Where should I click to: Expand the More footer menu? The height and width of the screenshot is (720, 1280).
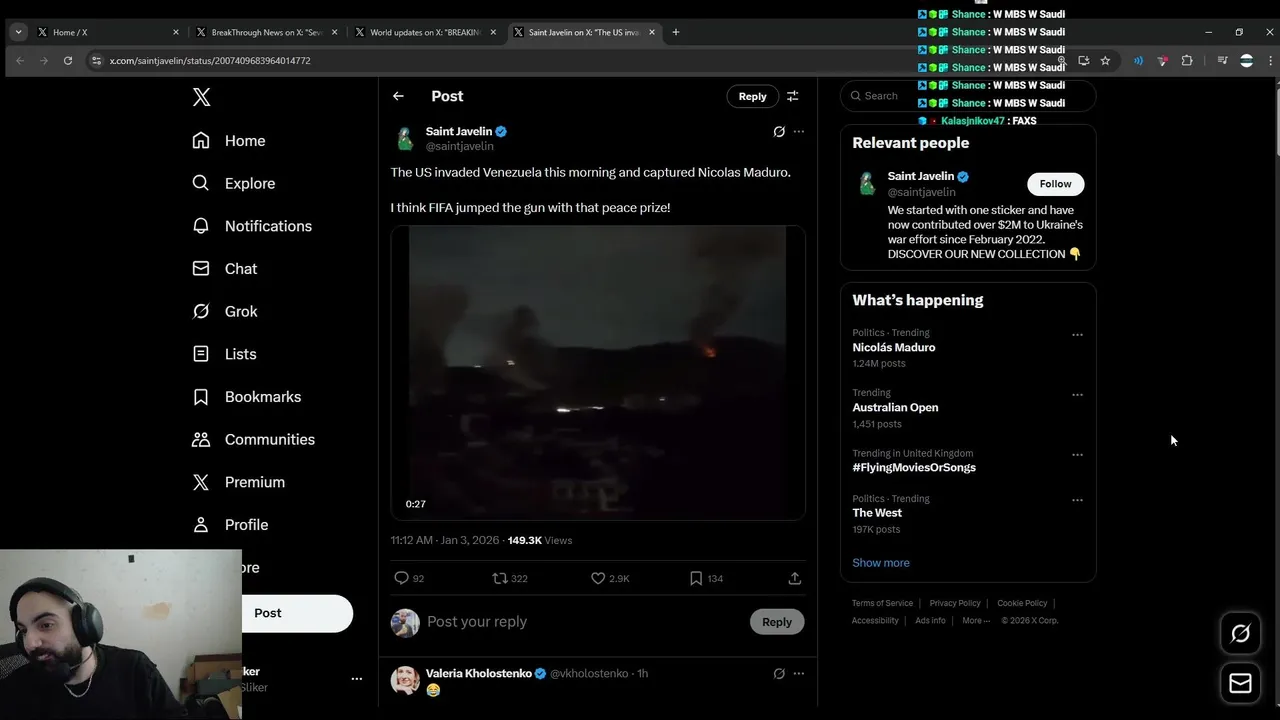976,621
